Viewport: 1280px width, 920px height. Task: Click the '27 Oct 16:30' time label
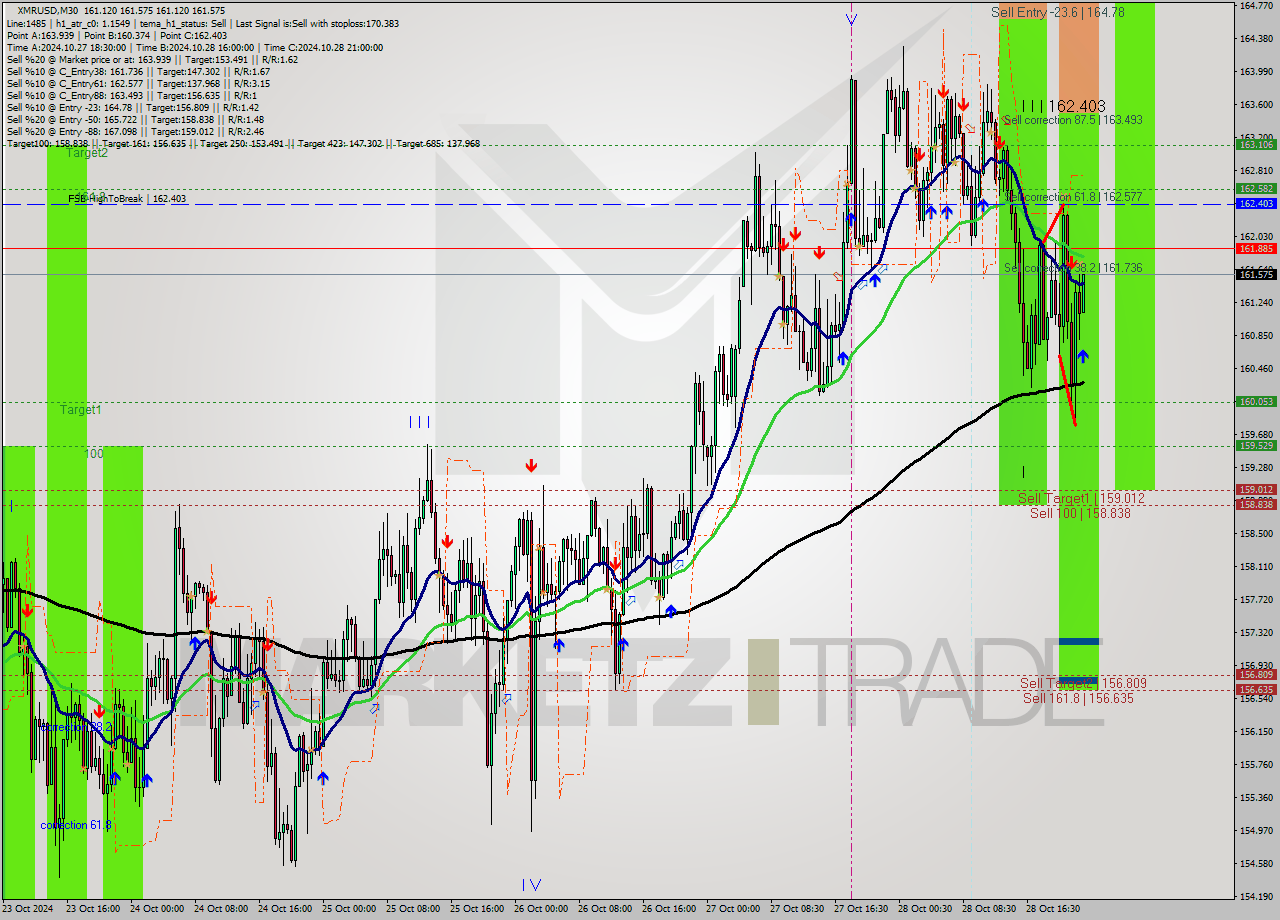click(x=860, y=909)
